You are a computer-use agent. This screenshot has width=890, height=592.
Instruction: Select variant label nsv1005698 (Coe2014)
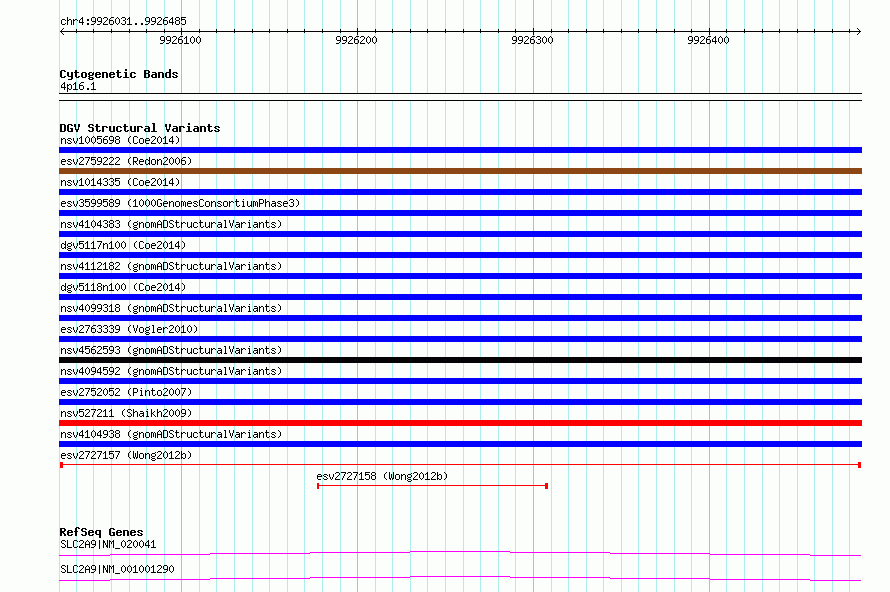pyautogui.click(x=120, y=140)
